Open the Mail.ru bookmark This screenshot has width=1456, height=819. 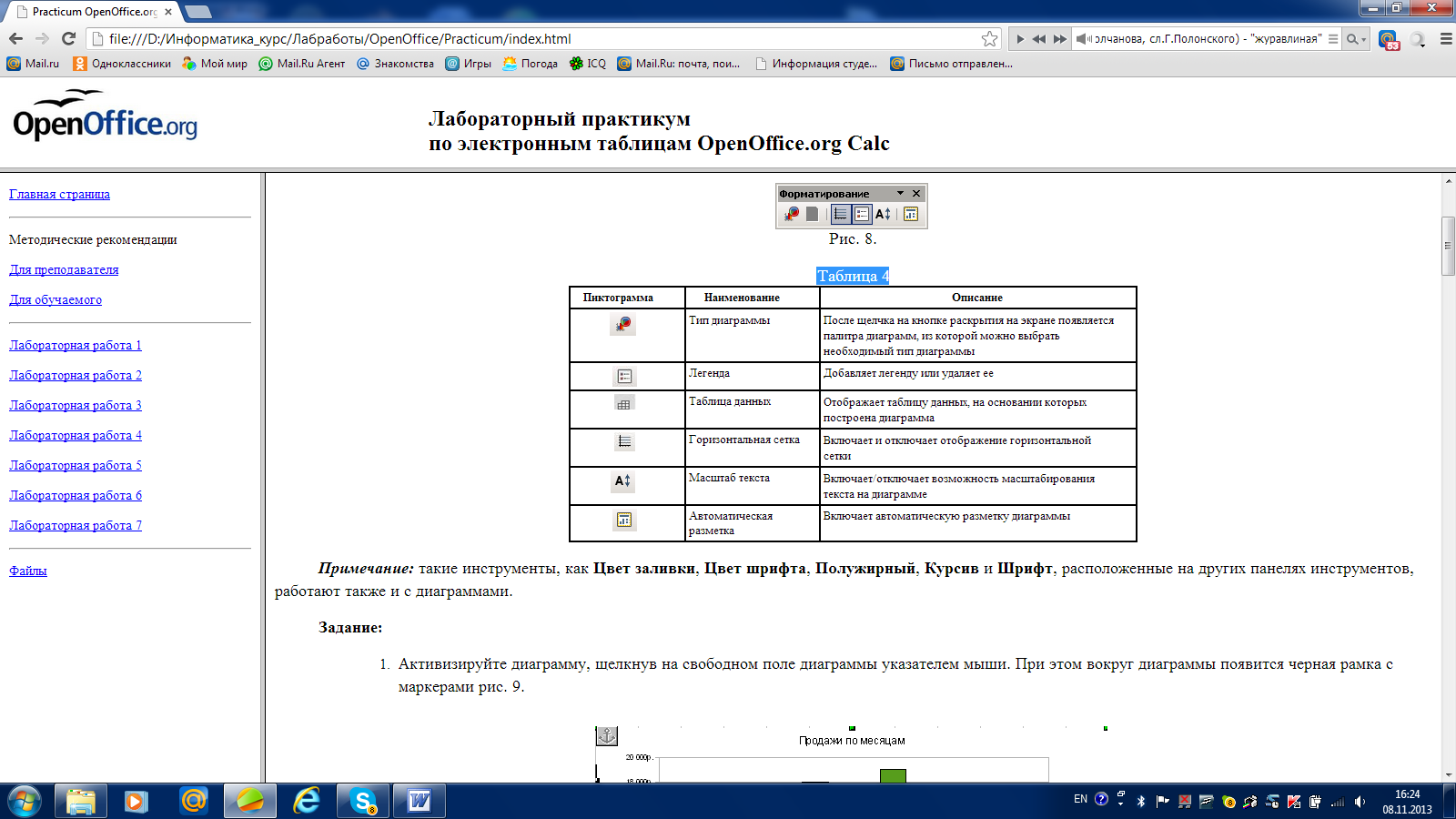(x=34, y=64)
